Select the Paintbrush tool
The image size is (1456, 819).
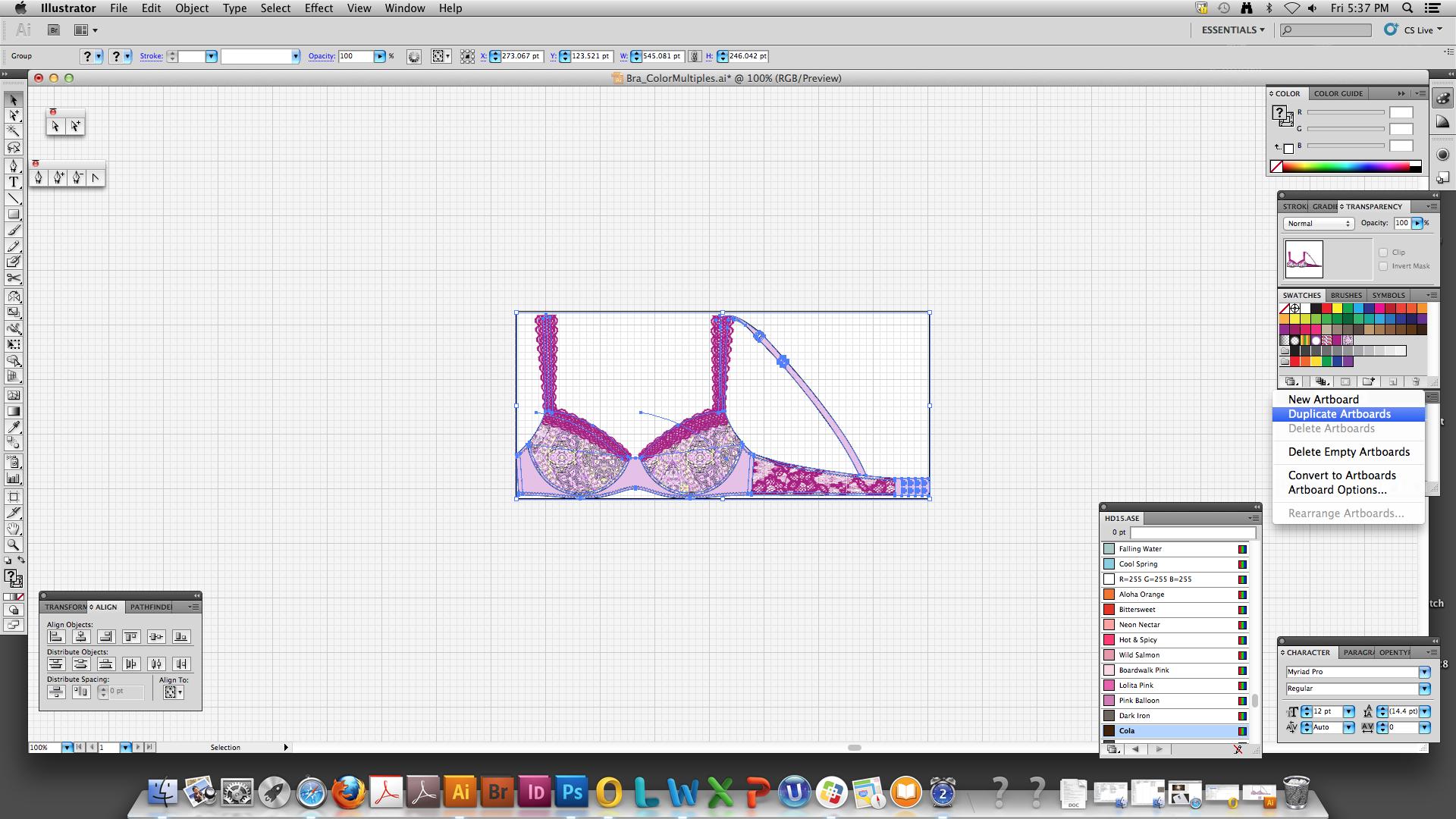[x=14, y=231]
